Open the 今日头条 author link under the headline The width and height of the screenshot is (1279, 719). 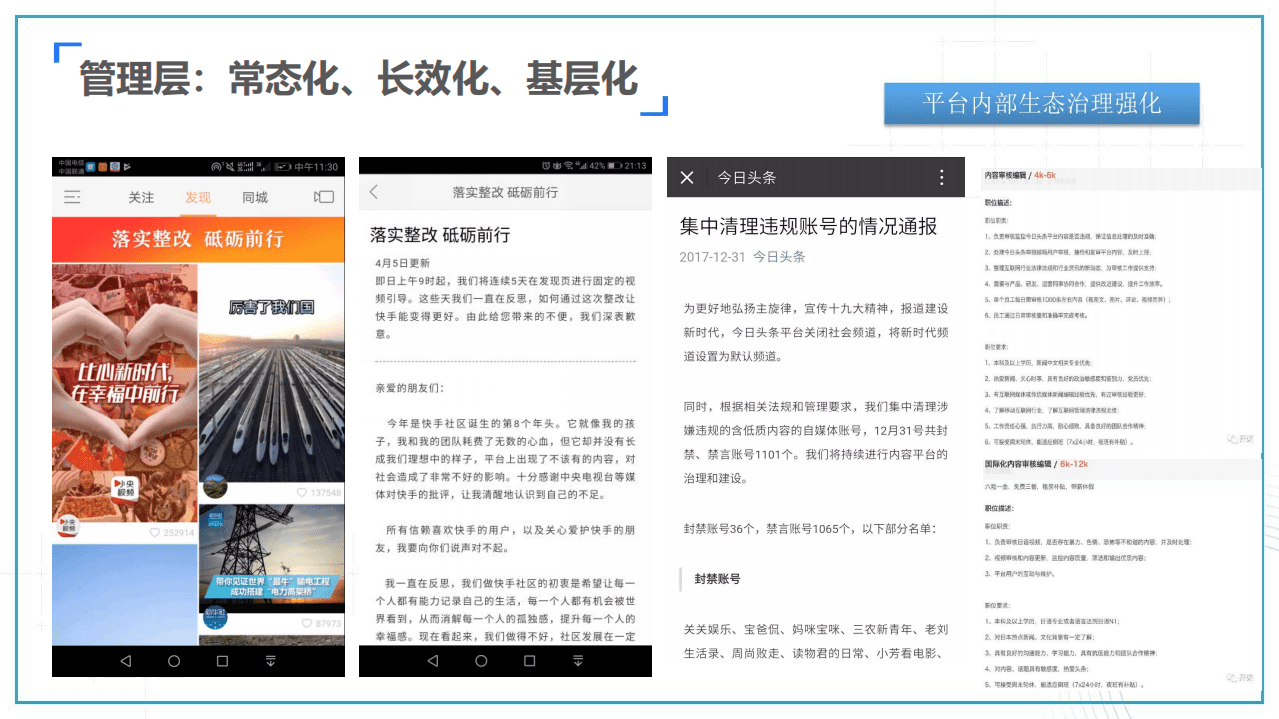tap(778, 256)
